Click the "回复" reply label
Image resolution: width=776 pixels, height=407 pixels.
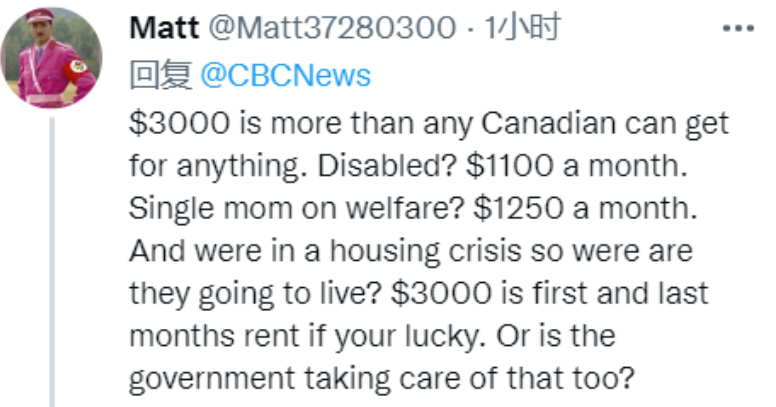coord(162,75)
